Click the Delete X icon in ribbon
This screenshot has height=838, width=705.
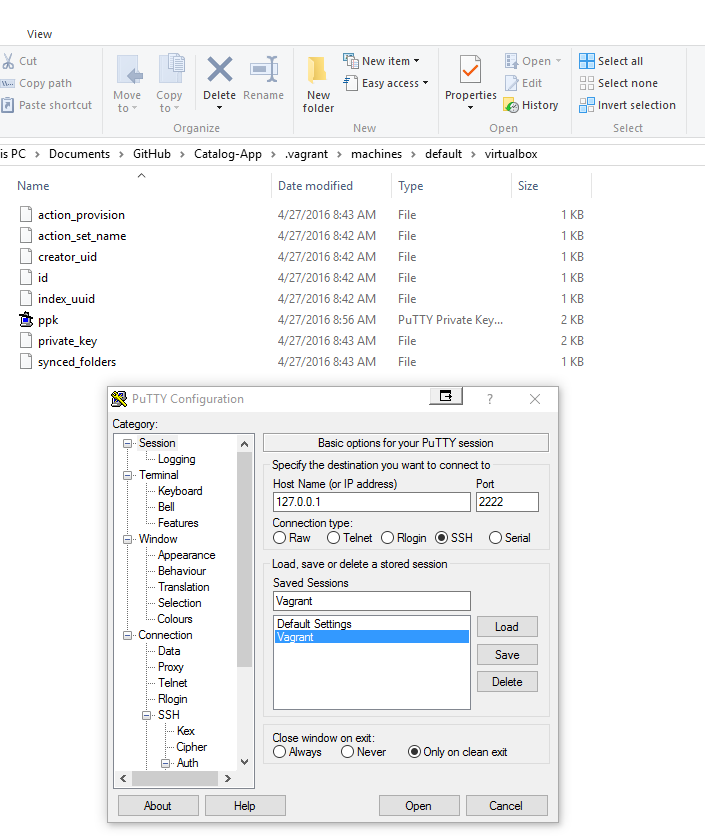220,69
